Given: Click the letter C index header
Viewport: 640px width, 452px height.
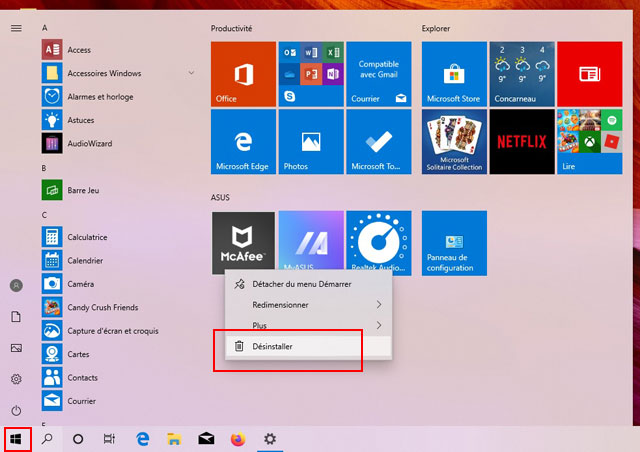Looking at the screenshot, I should (44, 215).
